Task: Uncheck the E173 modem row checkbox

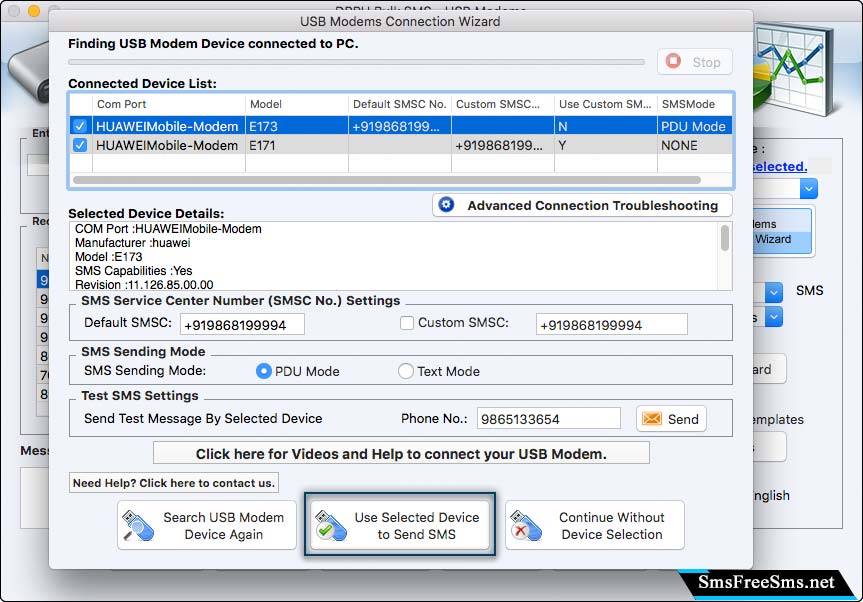Action: click(80, 126)
